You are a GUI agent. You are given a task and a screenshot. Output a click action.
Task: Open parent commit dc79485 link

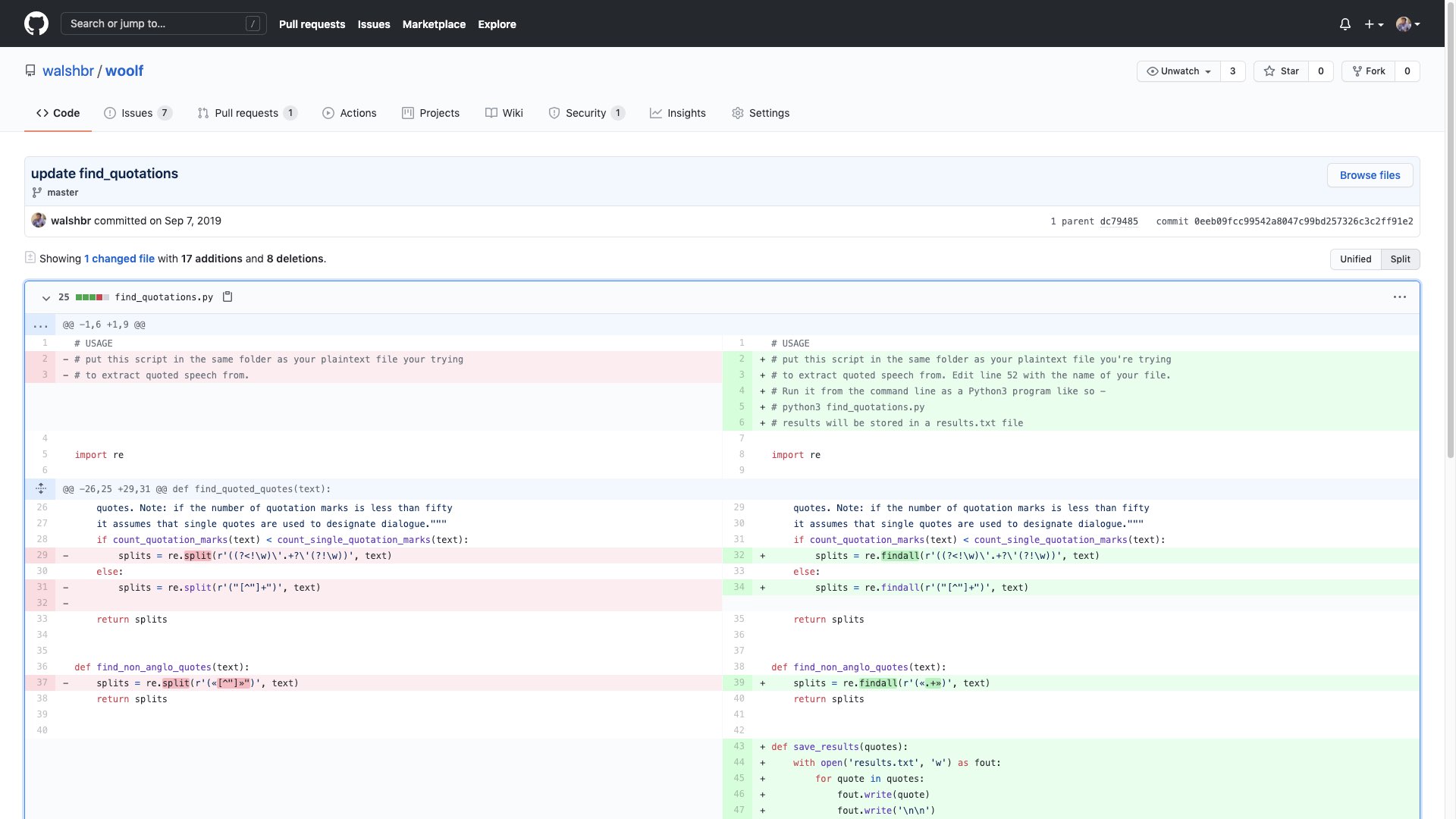coord(1119,221)
